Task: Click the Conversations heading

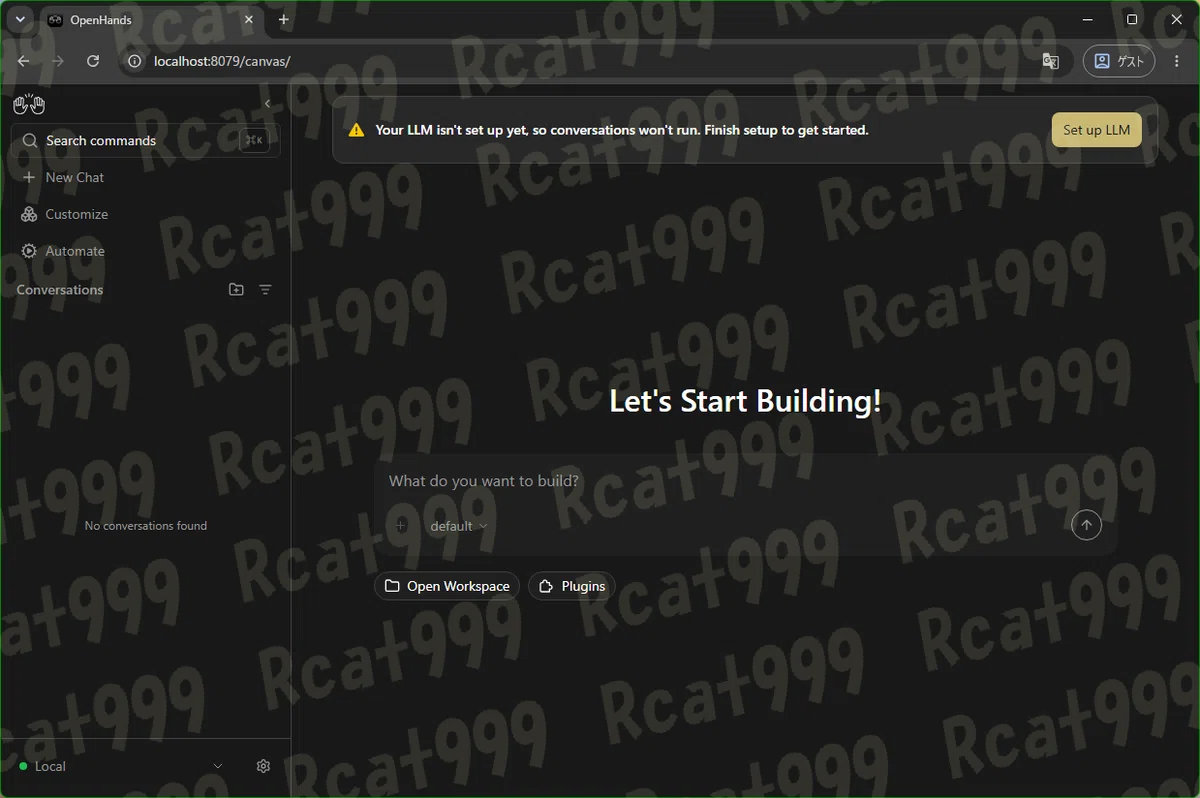Action: [60, 290]
